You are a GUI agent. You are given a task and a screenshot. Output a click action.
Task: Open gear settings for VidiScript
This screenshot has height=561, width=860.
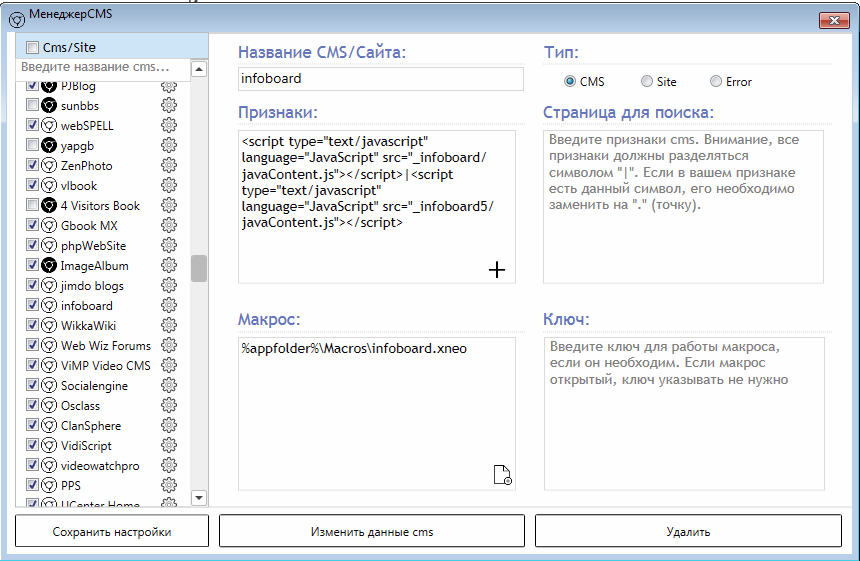click(x=169, y=445)
